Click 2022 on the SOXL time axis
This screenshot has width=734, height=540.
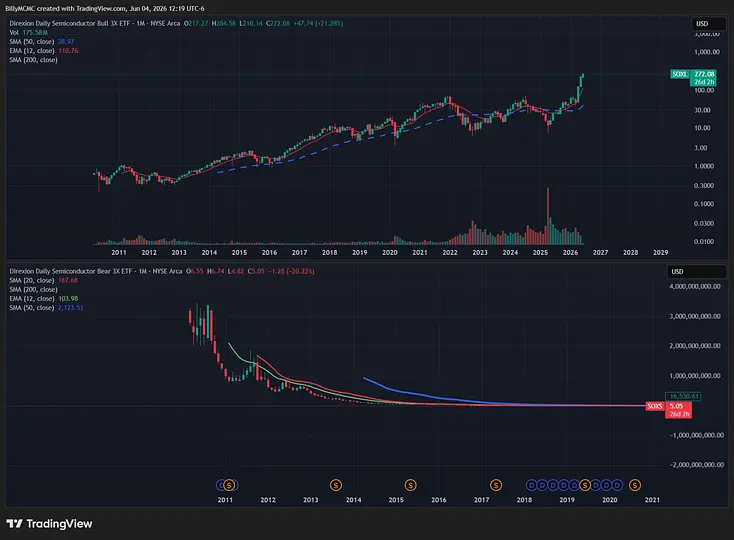tap(450, 252)
